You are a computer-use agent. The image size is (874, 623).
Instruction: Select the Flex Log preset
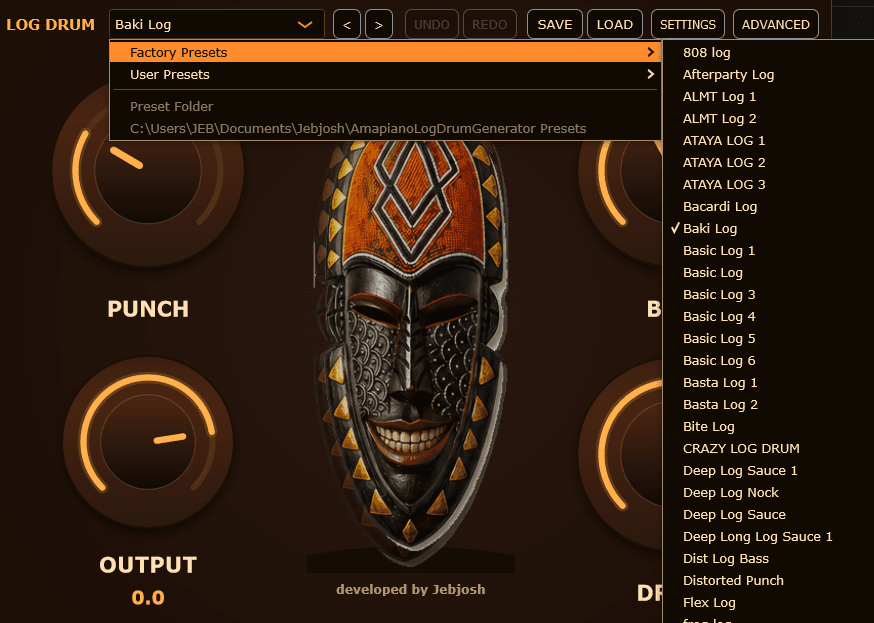click(769, 603)
